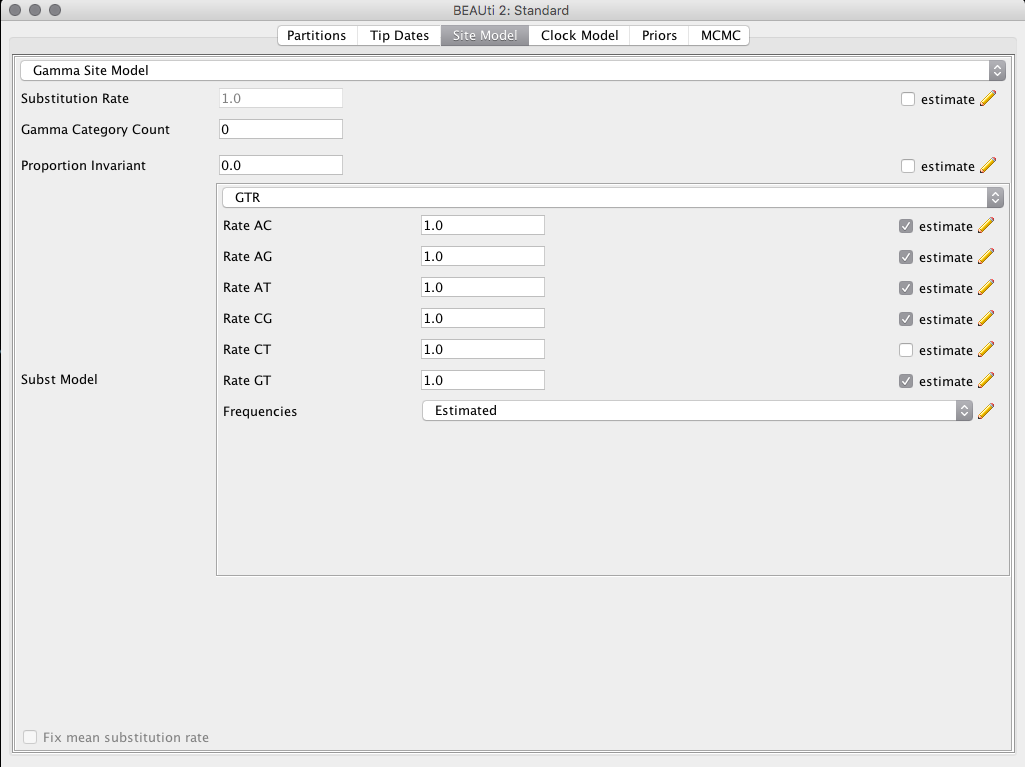
Task: Edit Rate AT via pencil icon
Action: click(986, 288)
